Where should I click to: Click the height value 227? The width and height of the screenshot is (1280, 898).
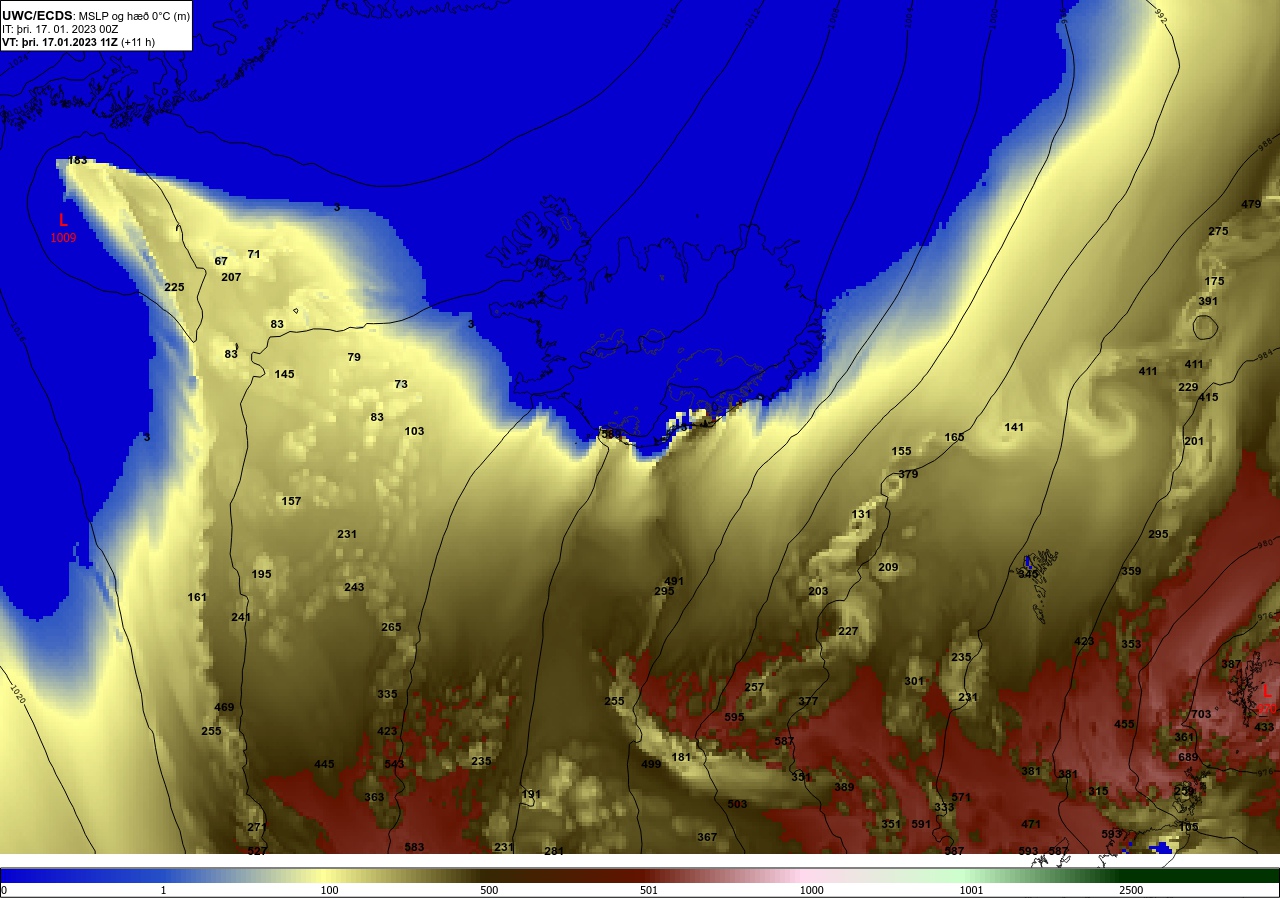pos(848,632)
